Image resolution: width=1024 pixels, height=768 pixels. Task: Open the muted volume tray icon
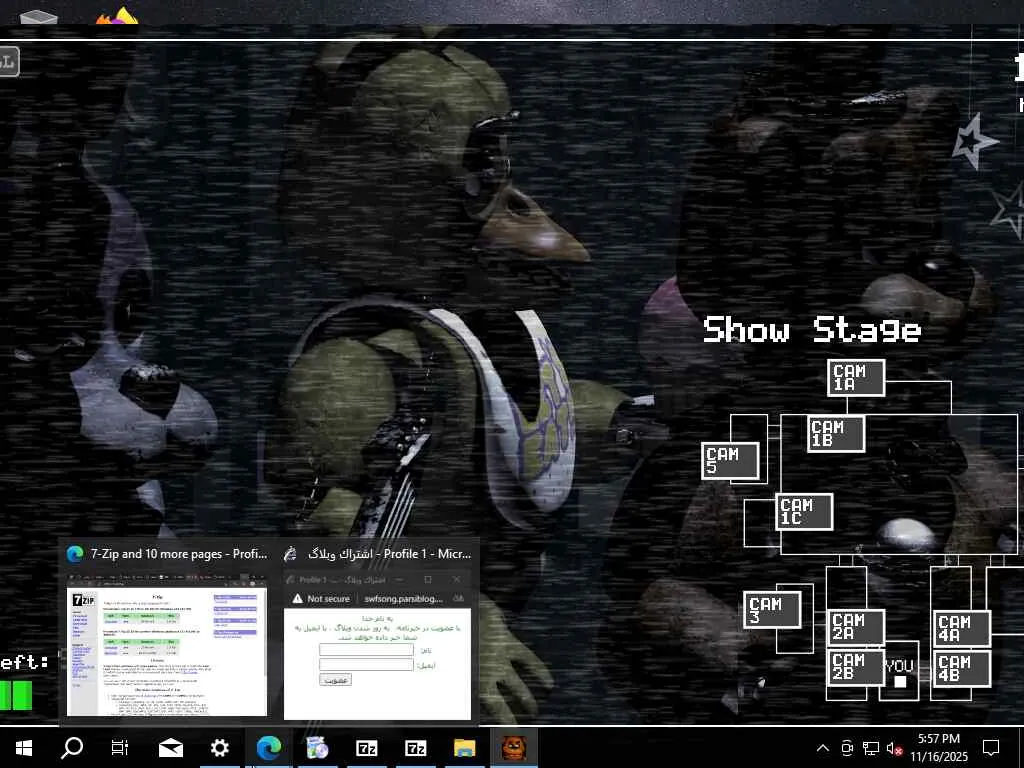pos(894,748)
